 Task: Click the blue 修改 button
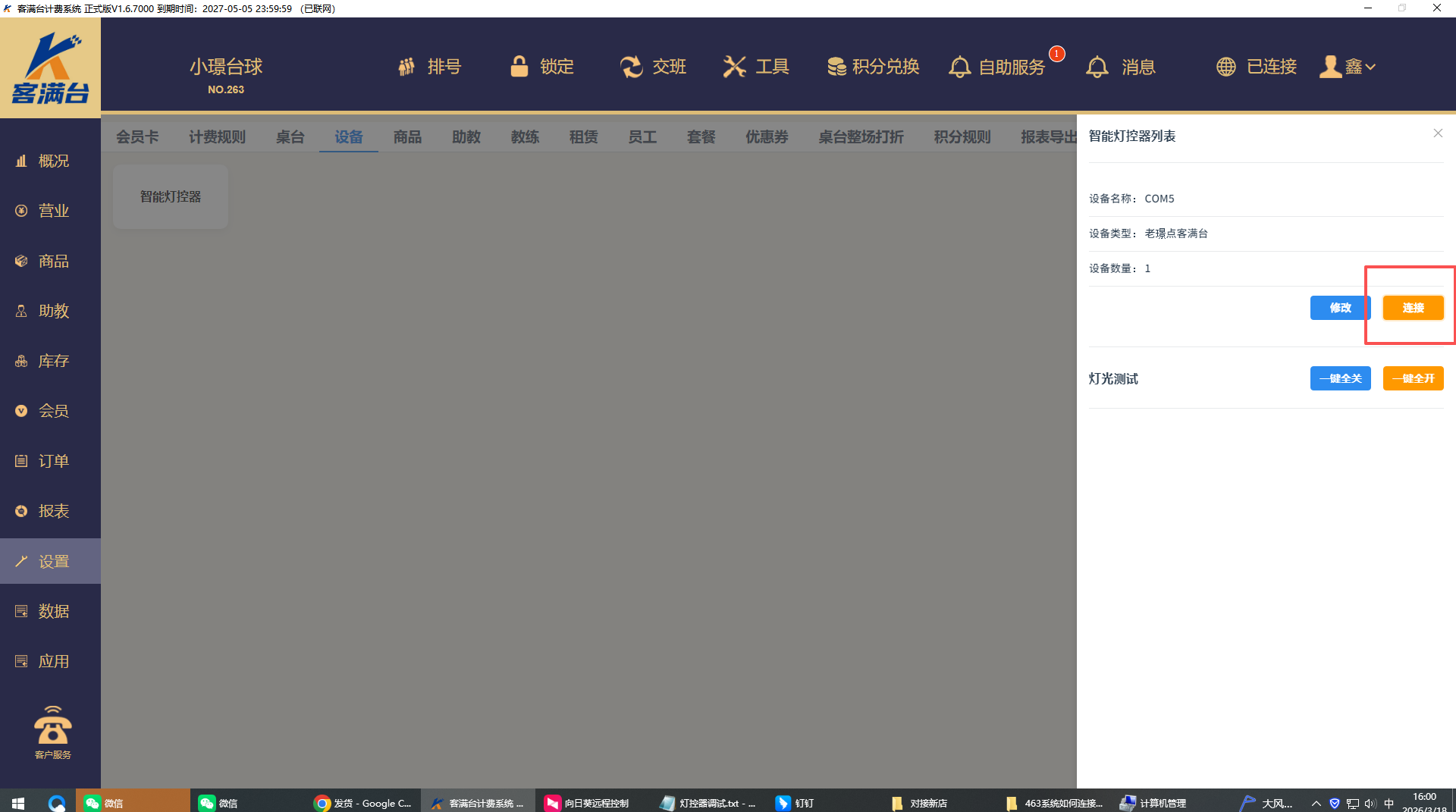coord(1340,308)
